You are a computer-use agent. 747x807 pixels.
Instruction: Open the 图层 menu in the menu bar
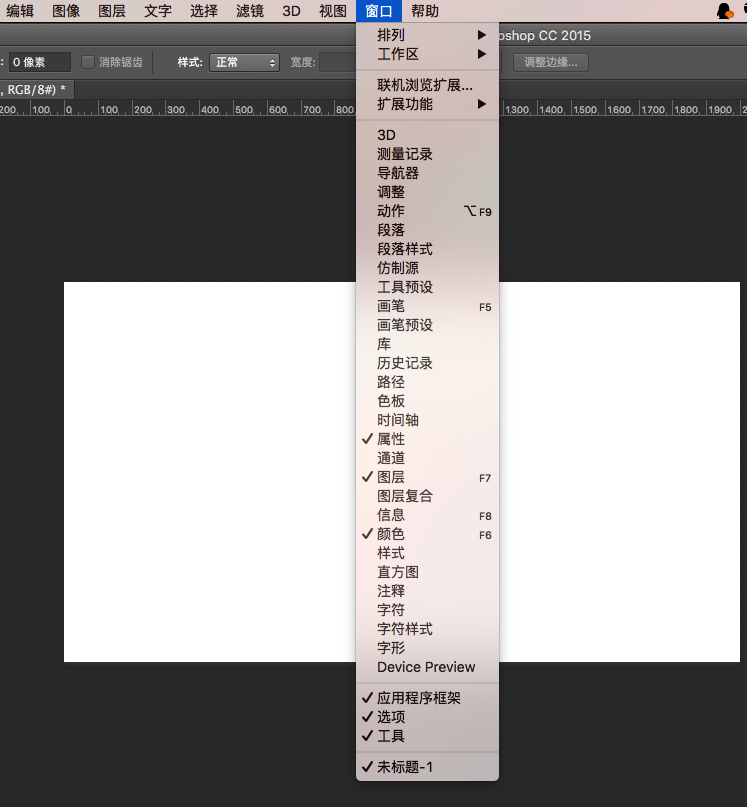tap(112, 11)
